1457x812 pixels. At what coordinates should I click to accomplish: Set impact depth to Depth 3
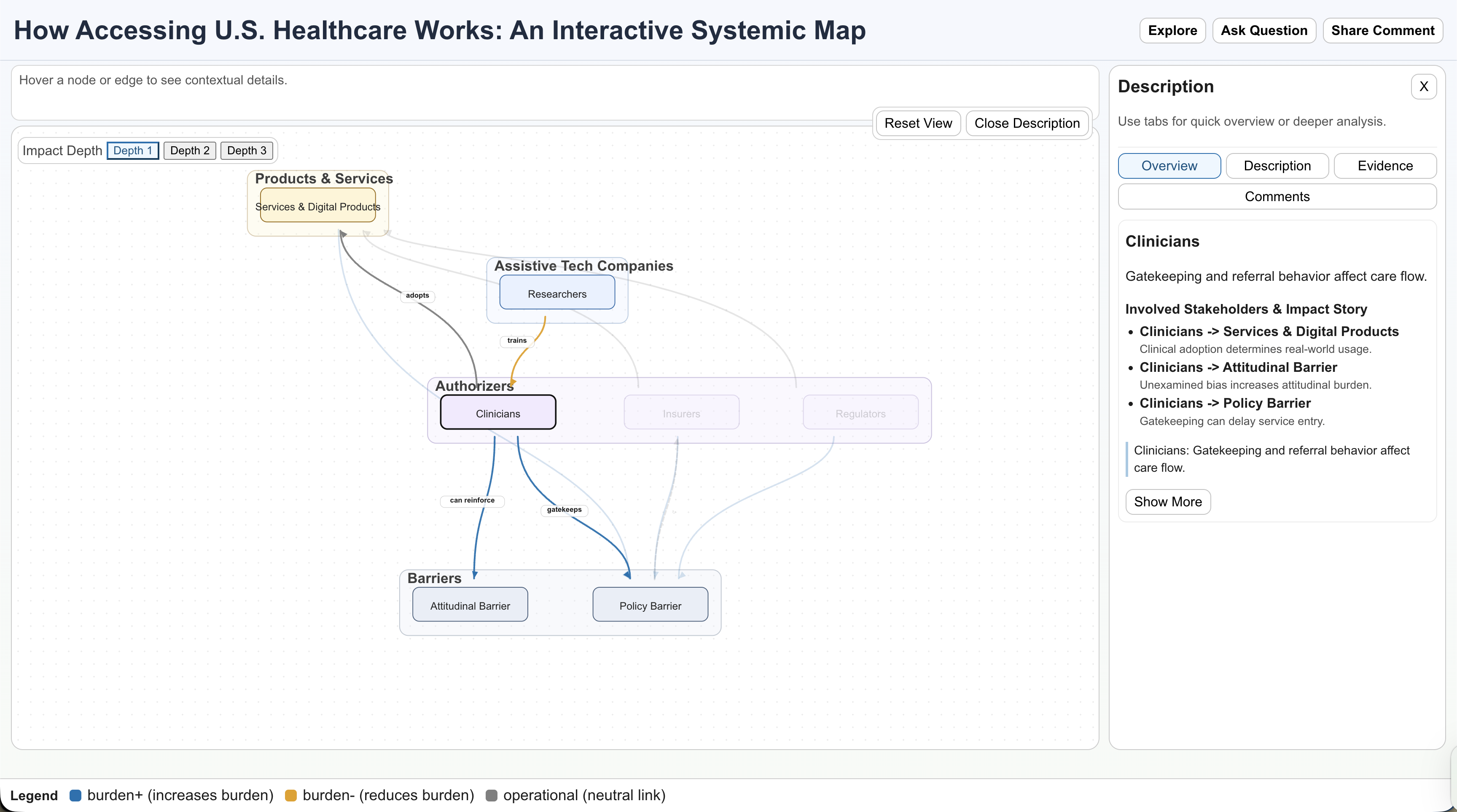pyautogui.click(x=247, y=151)
